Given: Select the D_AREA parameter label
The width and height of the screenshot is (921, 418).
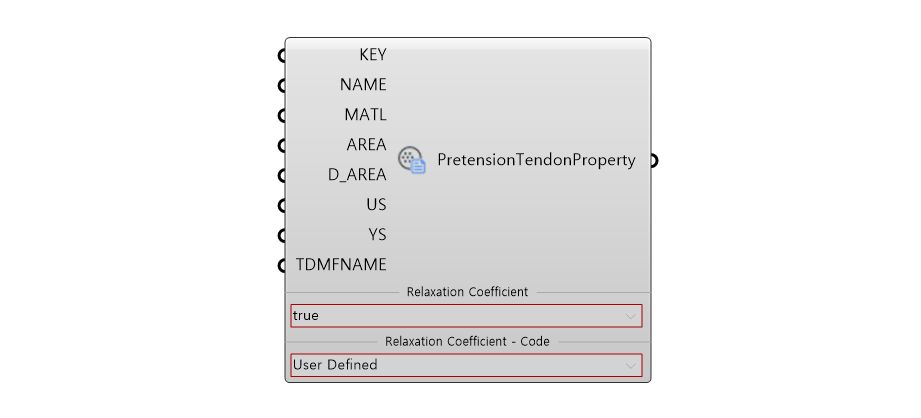Looking at the screenshot, I should point(357,175).
